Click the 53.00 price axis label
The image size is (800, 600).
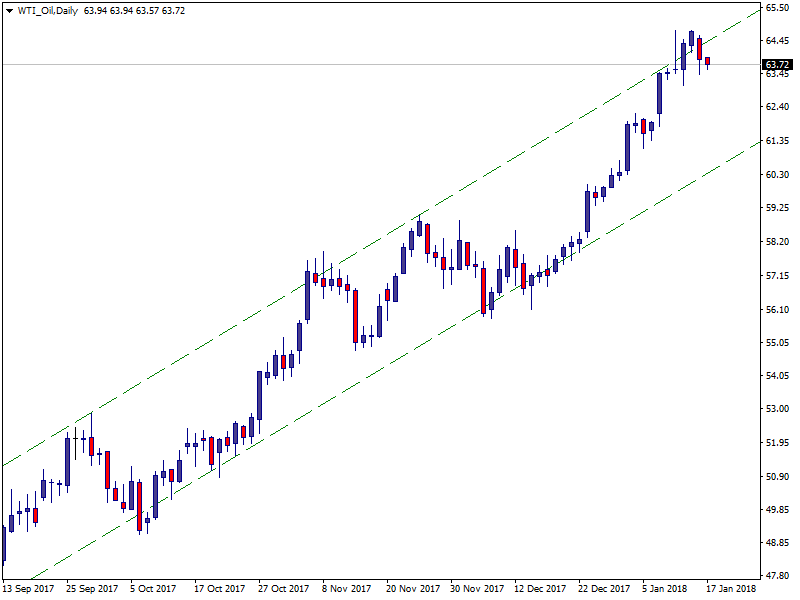point(778,409)
